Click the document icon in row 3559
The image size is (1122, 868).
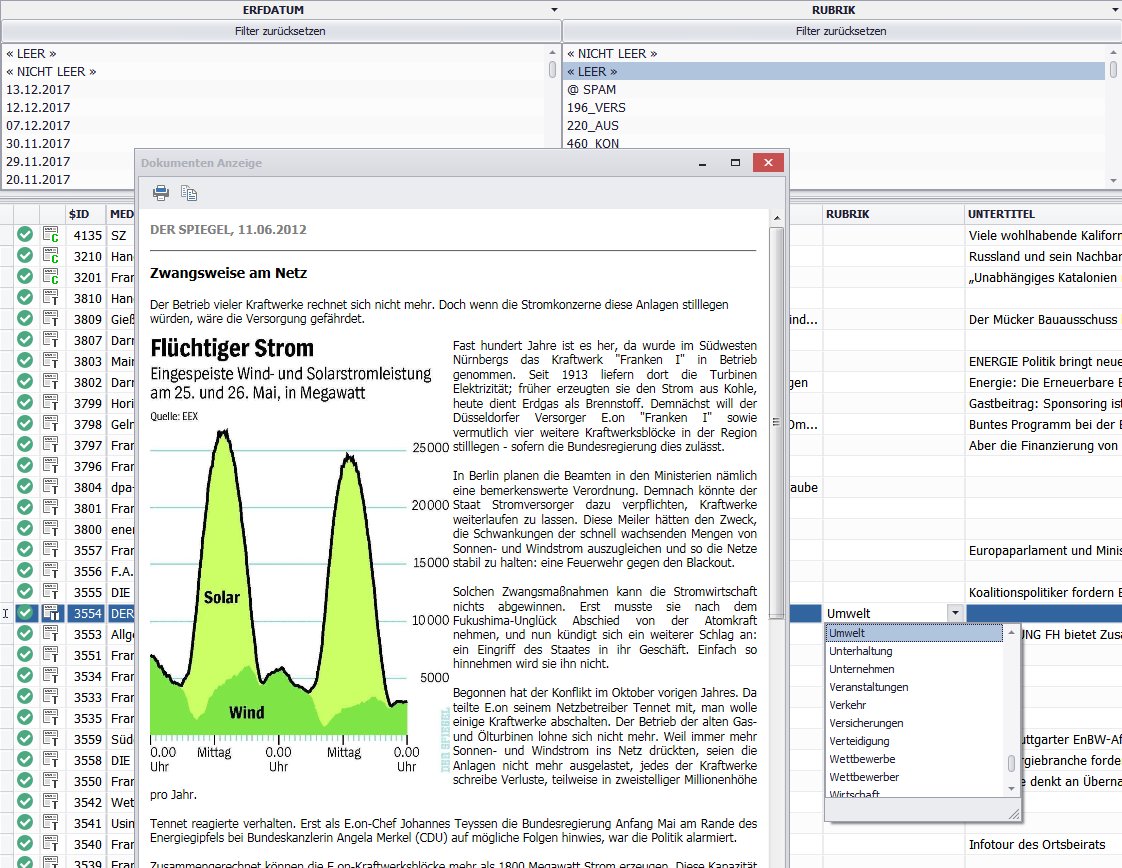[x=51, y=738]
